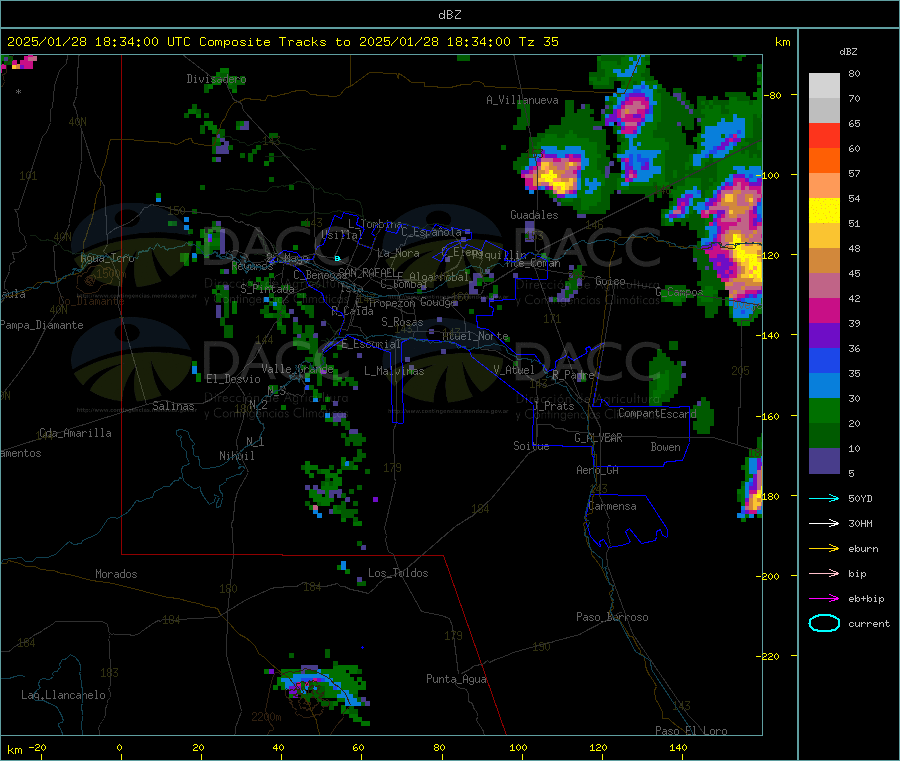Click the 'Paso_Barroso' map label
This screenshot has width=900, height=761.
pyautogui.click(x=612, y=617)
